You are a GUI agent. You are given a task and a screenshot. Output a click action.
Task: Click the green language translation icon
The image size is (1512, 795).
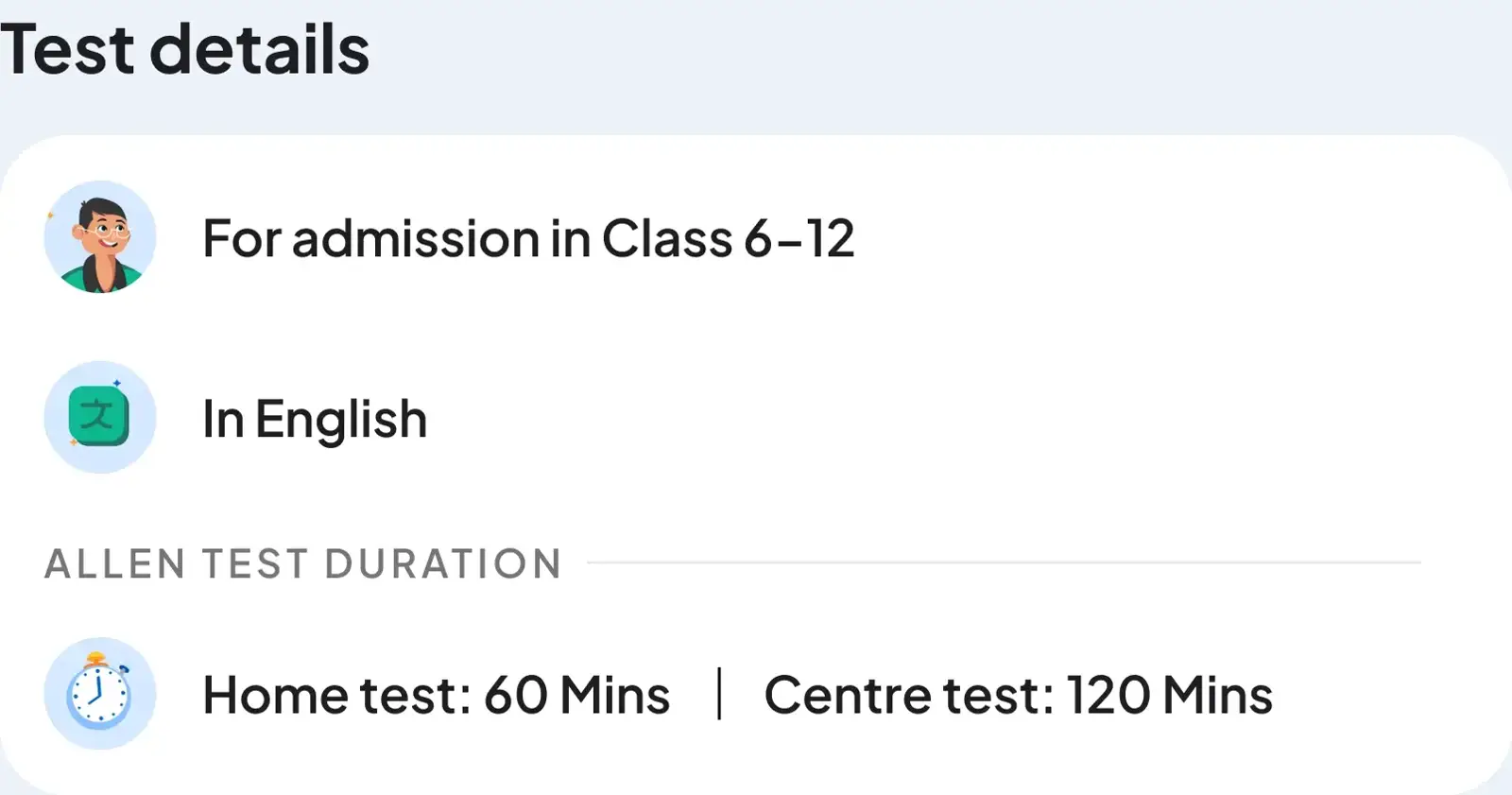[x=100, y=417]
